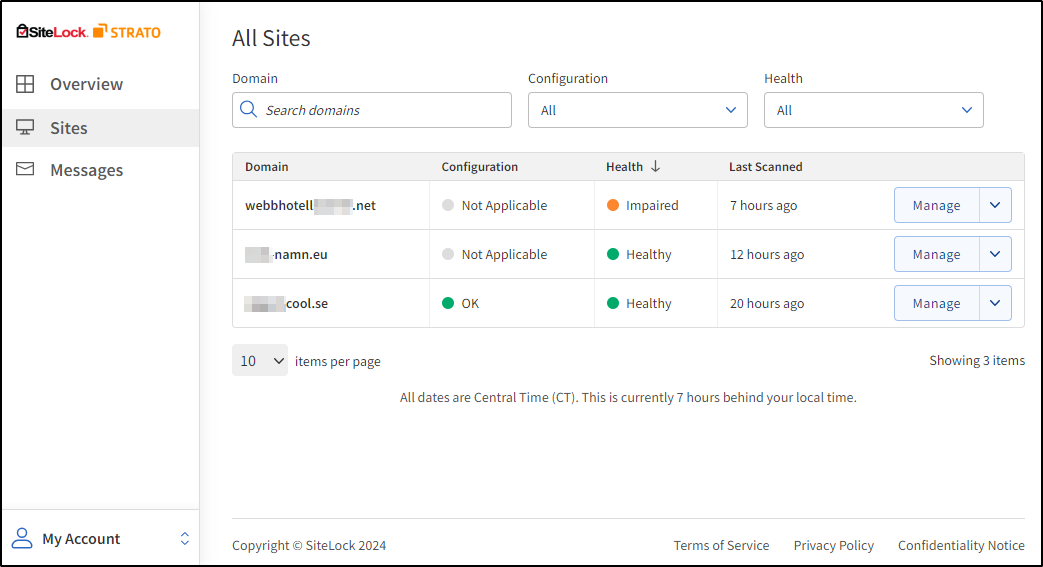Sort by Last Scanned column header

click(x=766, y=166)
